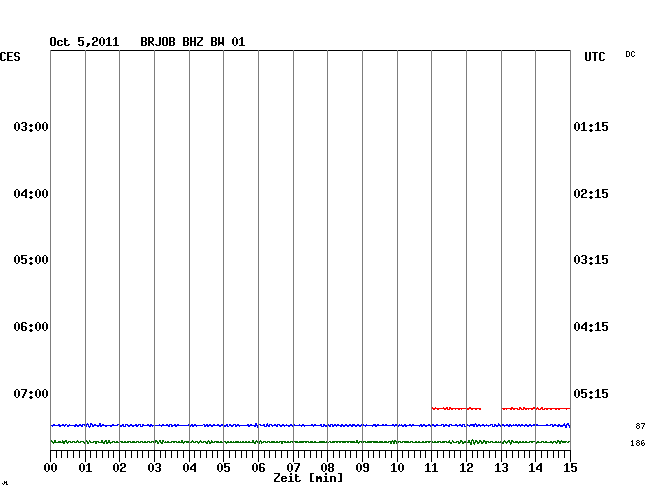Click the '12' minute tick label
This screenshot has height=494, width=650.
tap(466, 468)
